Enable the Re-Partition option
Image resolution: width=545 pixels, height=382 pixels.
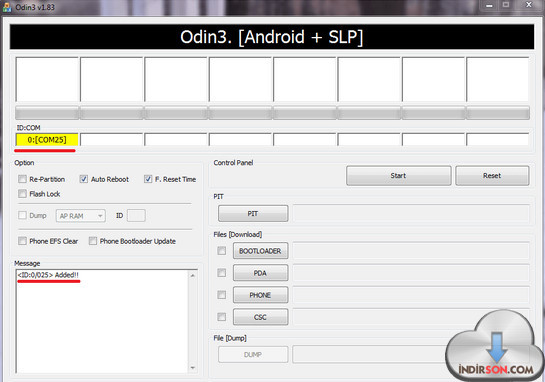coord(22,179)
